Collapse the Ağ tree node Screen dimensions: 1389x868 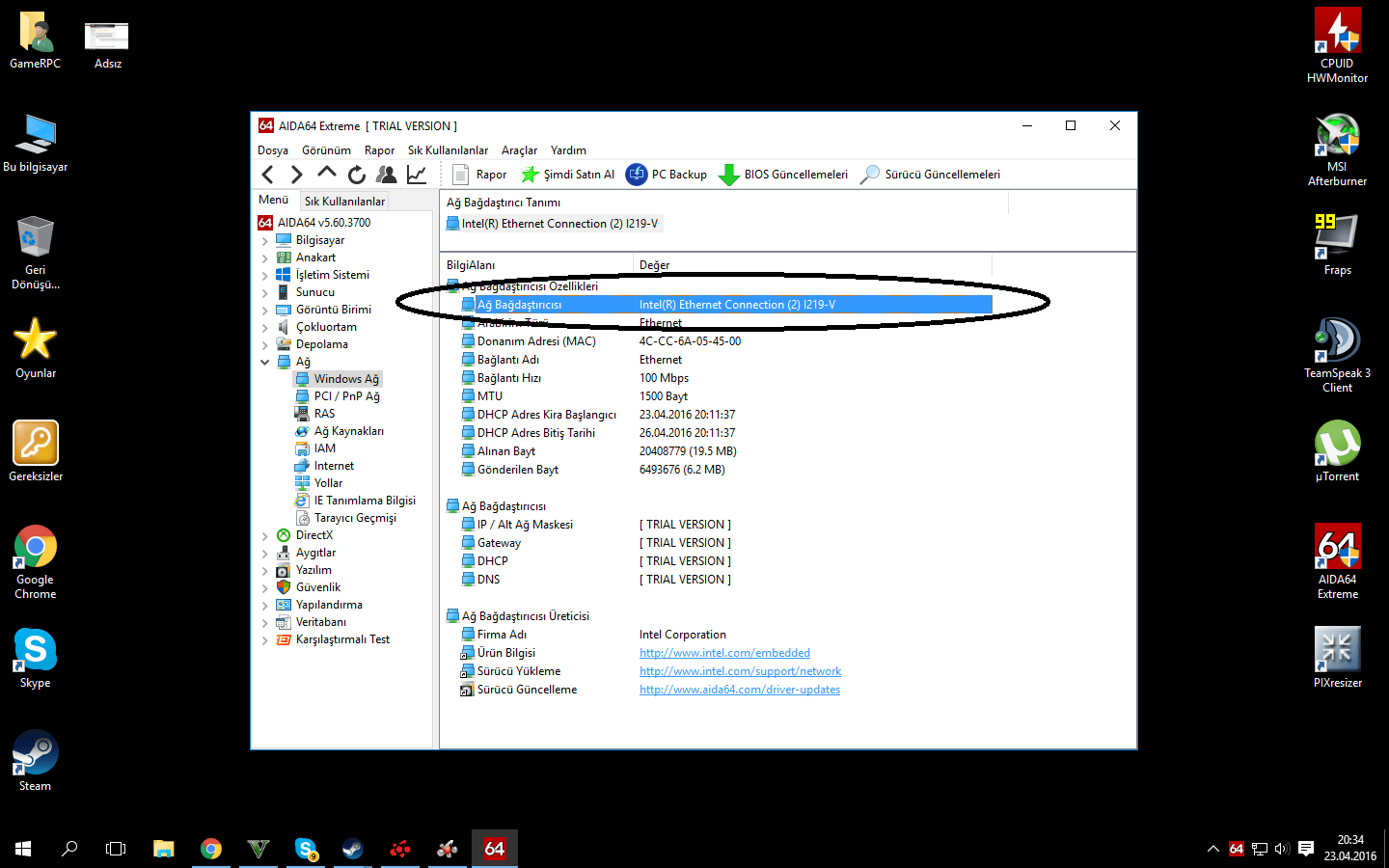pyautogui.click(x=265, y=362)
